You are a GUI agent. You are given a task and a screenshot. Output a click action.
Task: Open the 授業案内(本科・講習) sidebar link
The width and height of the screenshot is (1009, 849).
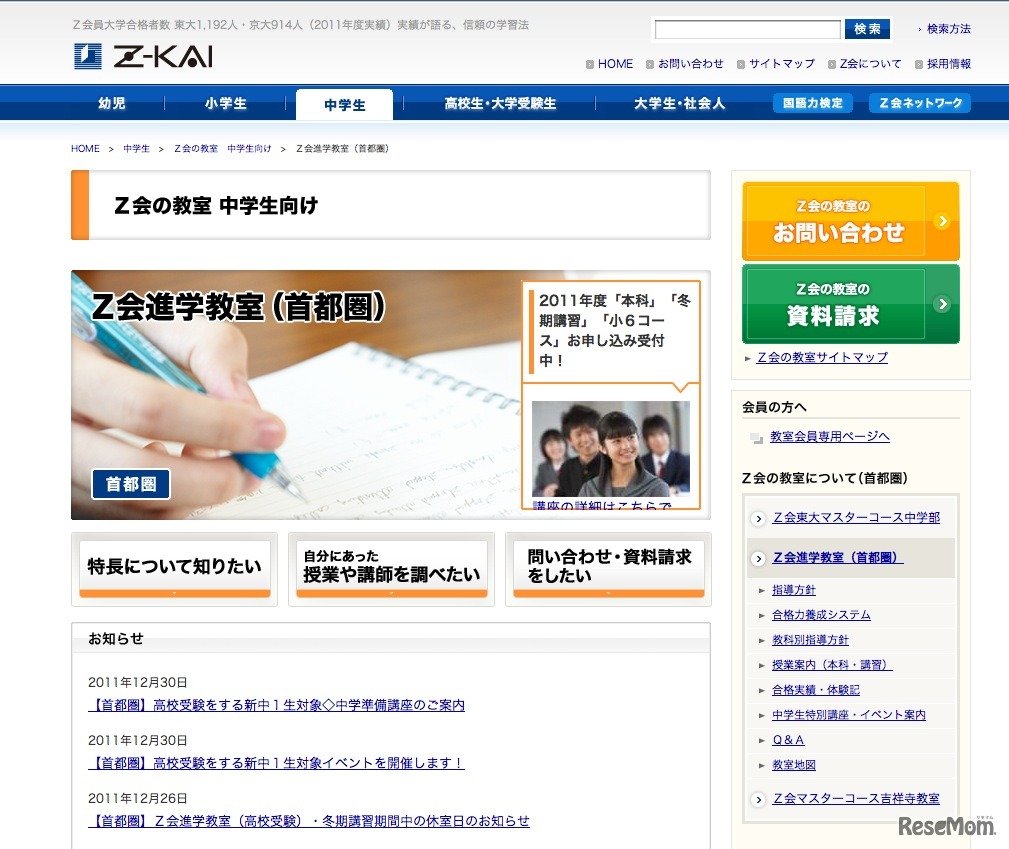click(832, 666)
